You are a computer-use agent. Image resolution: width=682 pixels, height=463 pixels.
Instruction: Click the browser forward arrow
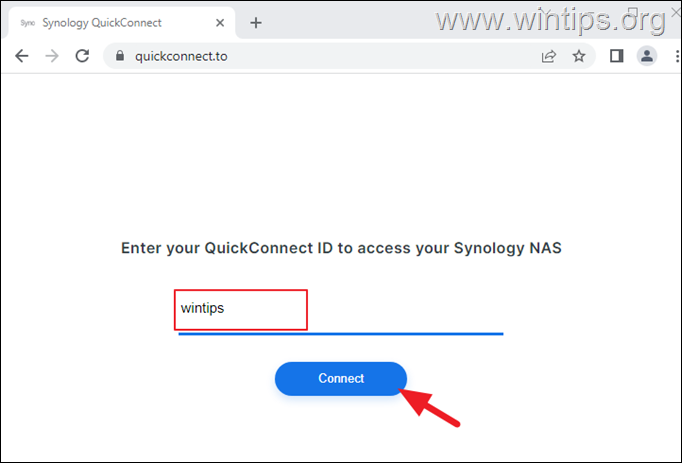tap(52, 56)
